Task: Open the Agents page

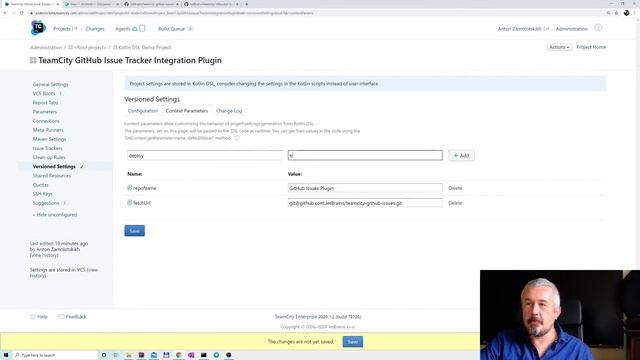Action: tap(122, 29)
